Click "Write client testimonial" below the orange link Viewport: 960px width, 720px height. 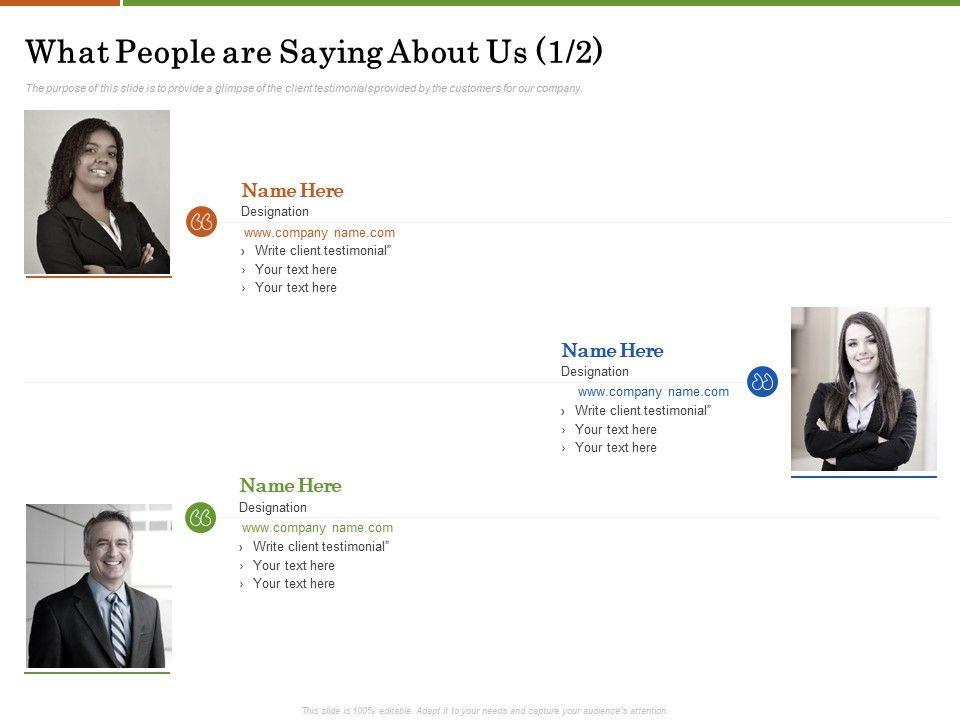click(322, 251)
